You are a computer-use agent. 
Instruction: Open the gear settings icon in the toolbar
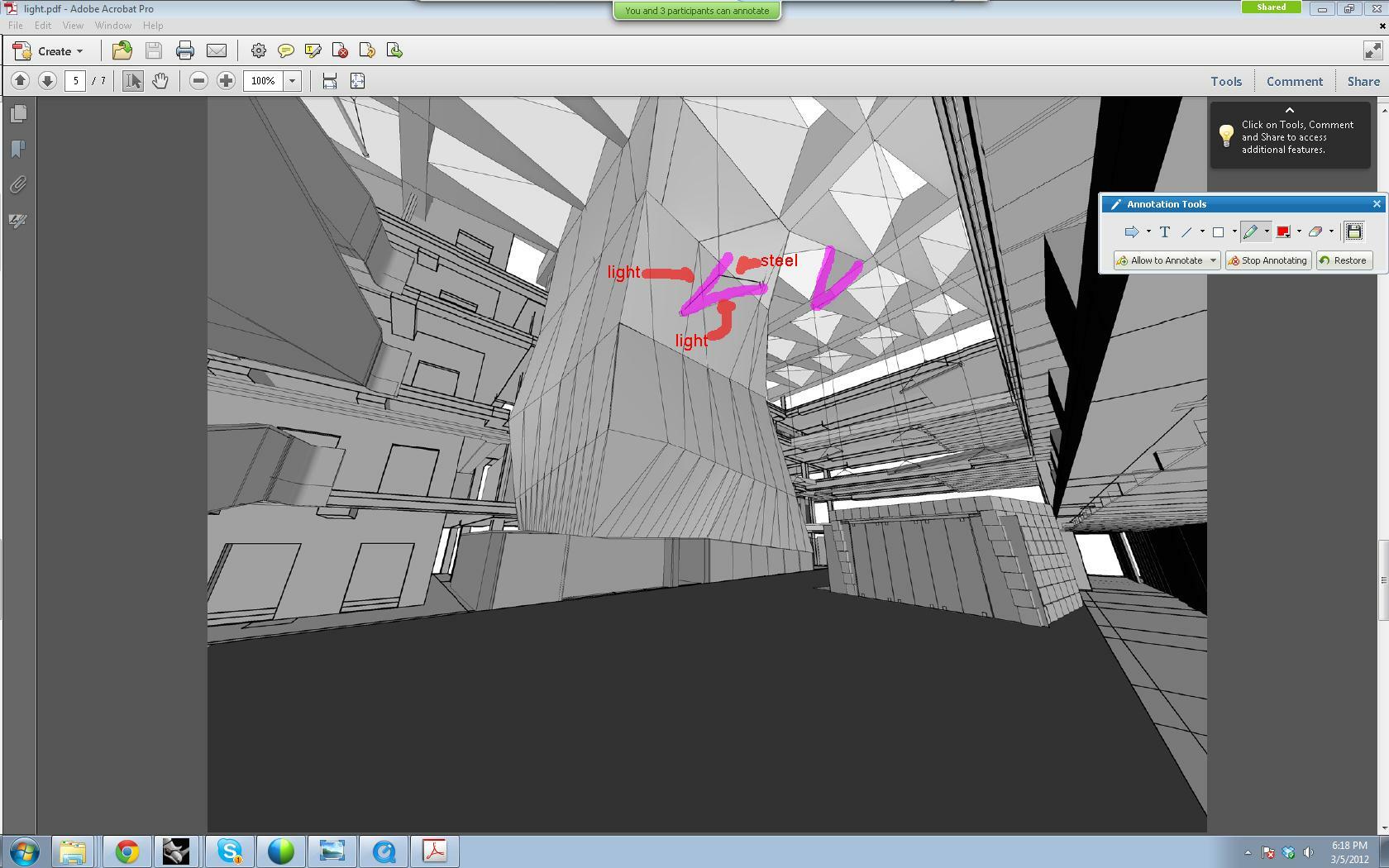click(259, 51)
